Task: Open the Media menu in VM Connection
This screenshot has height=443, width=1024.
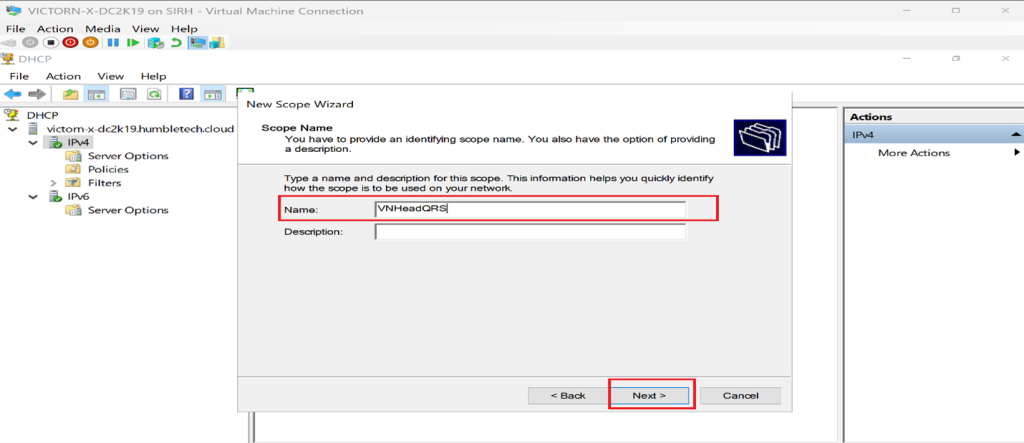Action: pyautogui.click(x=101, y=29)
